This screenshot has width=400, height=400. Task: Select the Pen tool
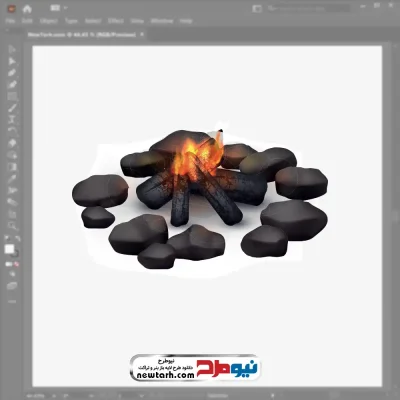tap(12, 73)
